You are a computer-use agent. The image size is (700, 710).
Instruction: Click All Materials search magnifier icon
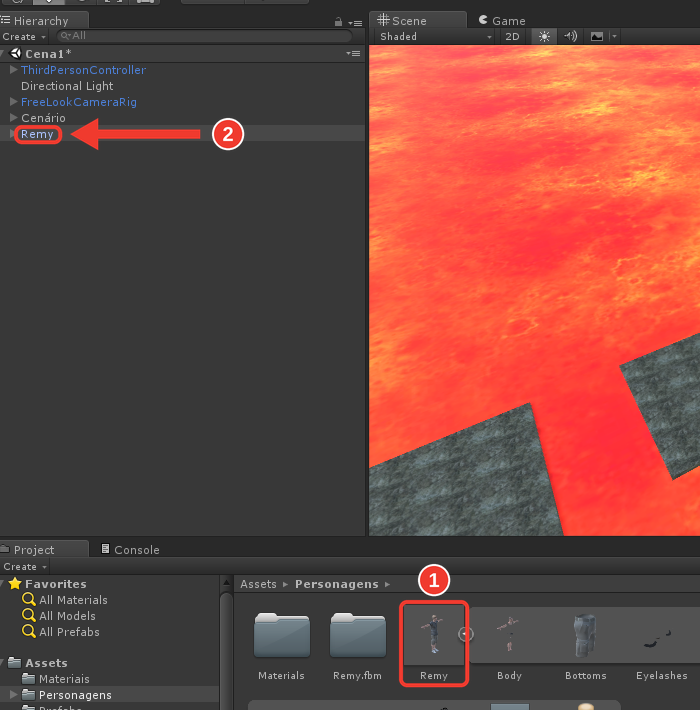[x=29, y=599]
